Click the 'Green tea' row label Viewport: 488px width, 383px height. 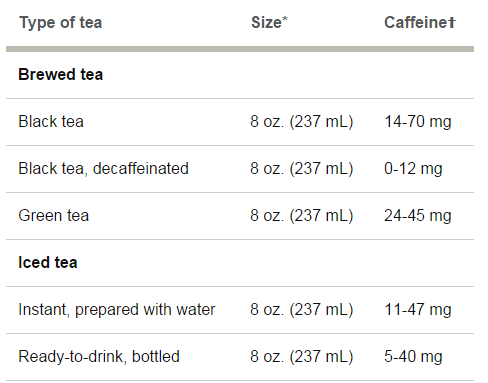click(54, 215)
